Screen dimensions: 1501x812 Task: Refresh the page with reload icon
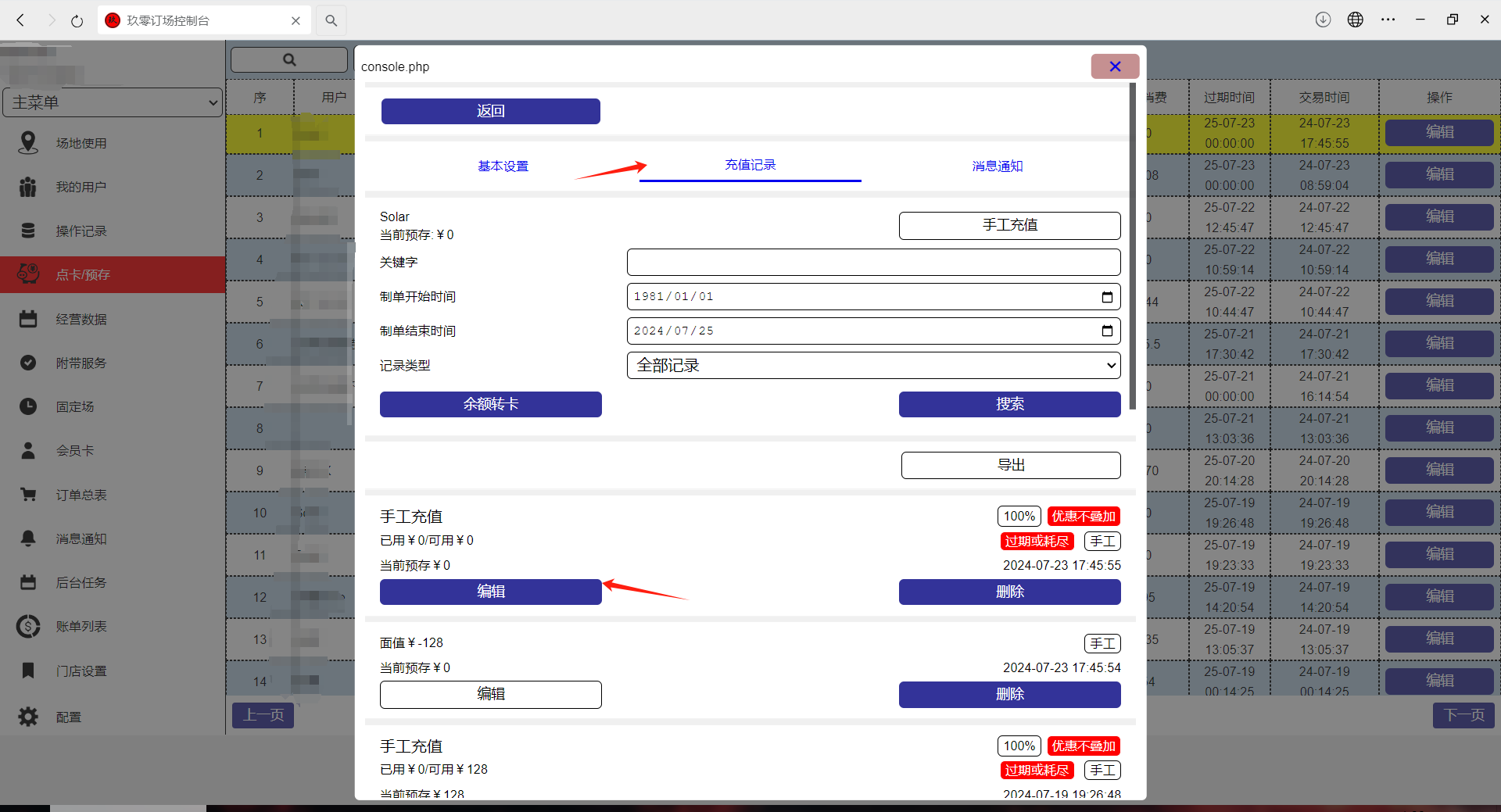click(77, 20)
